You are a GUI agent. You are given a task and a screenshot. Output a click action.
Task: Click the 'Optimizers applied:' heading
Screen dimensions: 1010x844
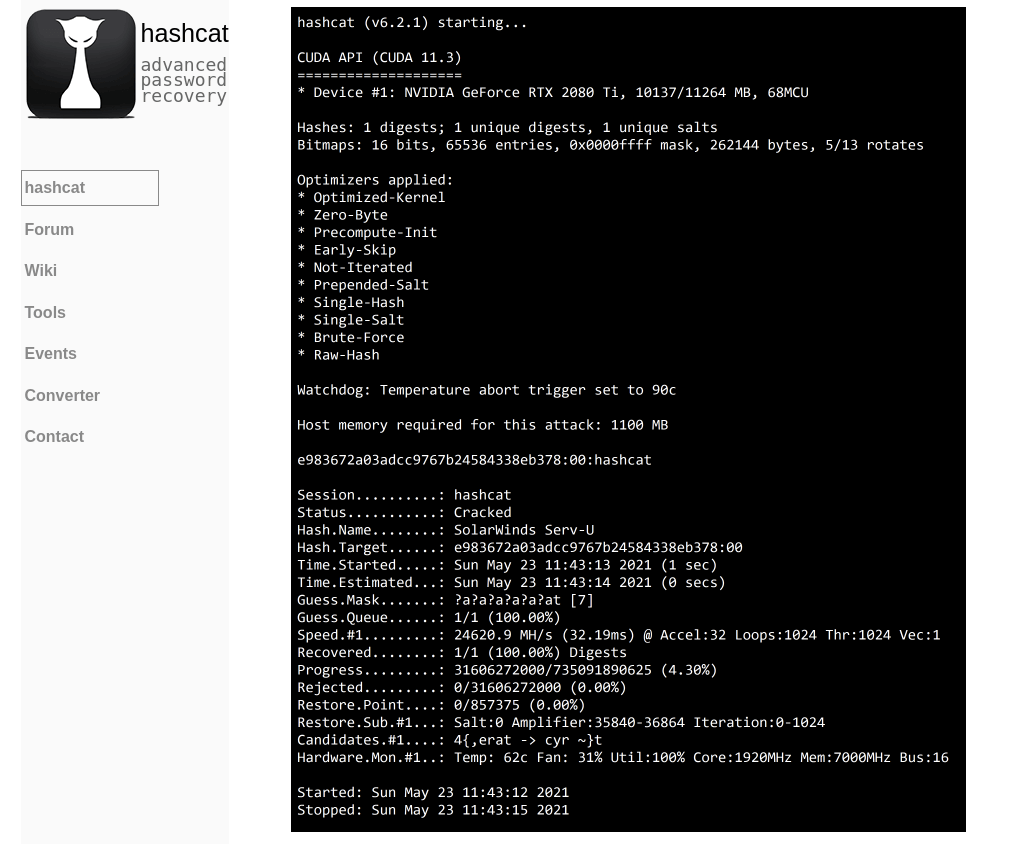[375, 180]
